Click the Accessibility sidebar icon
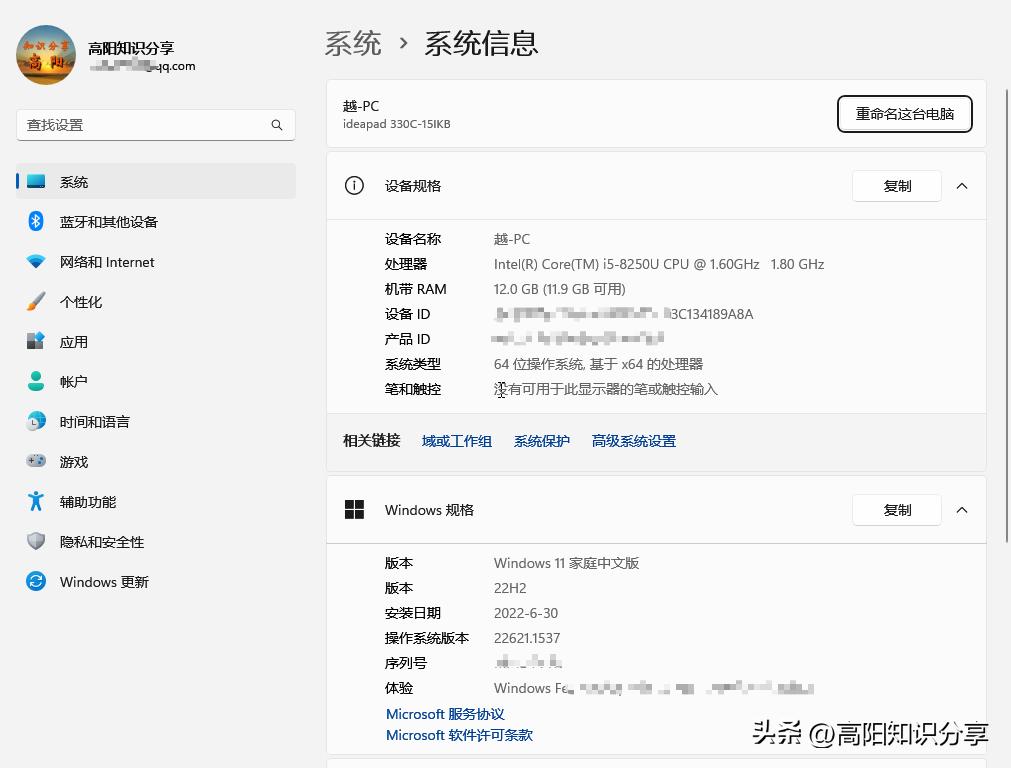This screenshot has height=768, width=1011. [x=36, y=501]
